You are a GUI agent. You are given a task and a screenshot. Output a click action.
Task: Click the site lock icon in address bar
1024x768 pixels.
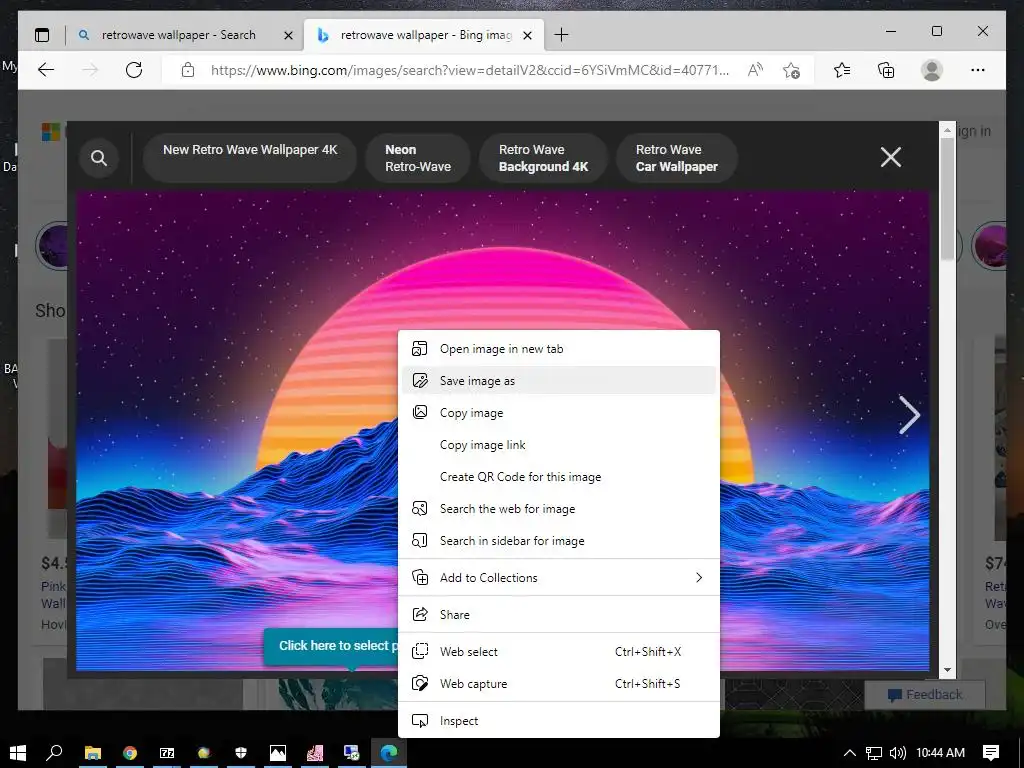[x=188, y=70]
